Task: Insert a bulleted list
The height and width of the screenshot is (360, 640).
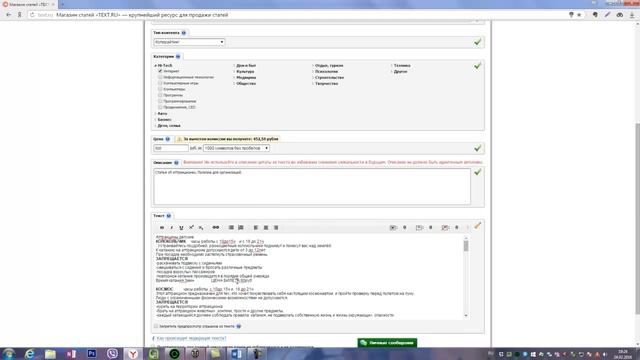Action: (x=231, y=227)
